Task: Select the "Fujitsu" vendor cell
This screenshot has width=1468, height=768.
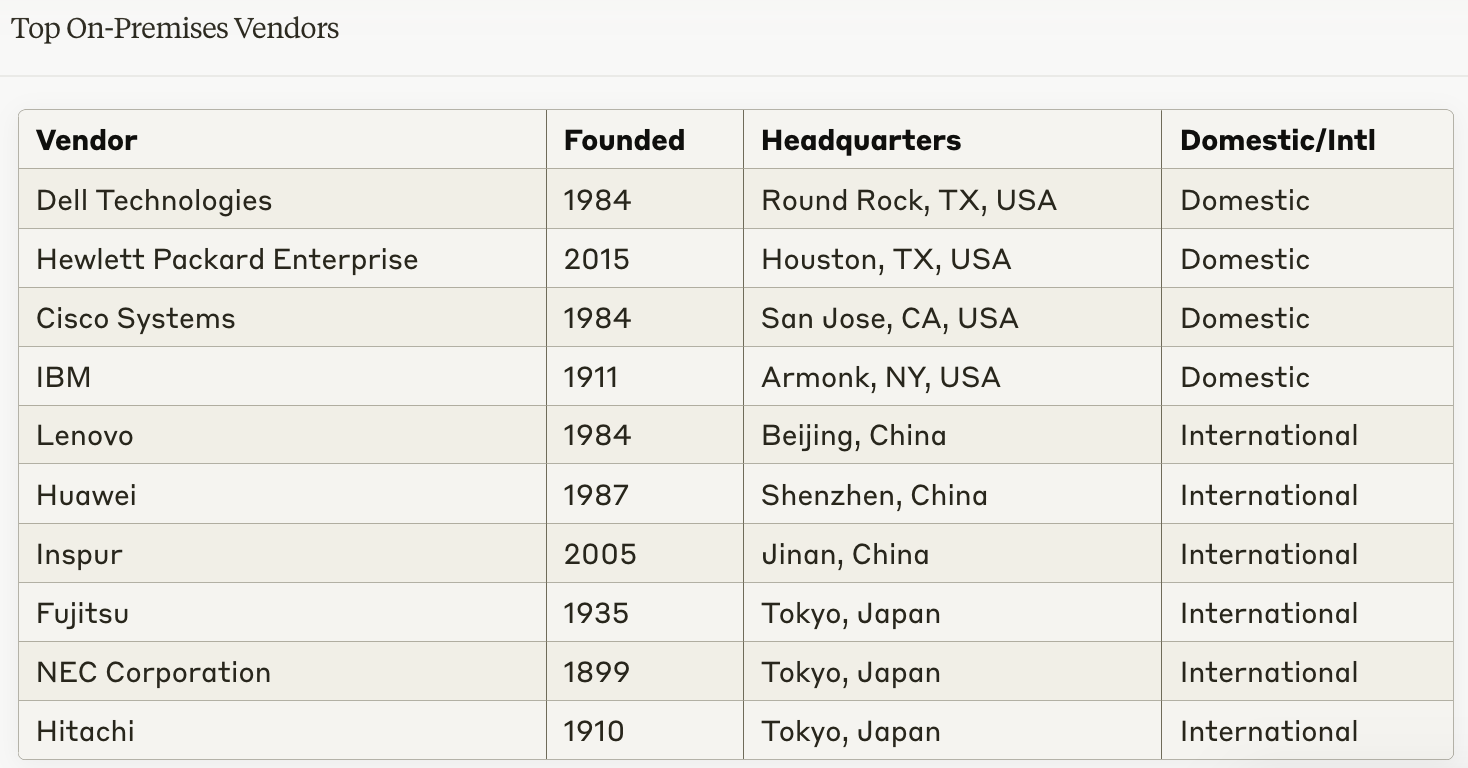Action: tap(283, 613)
